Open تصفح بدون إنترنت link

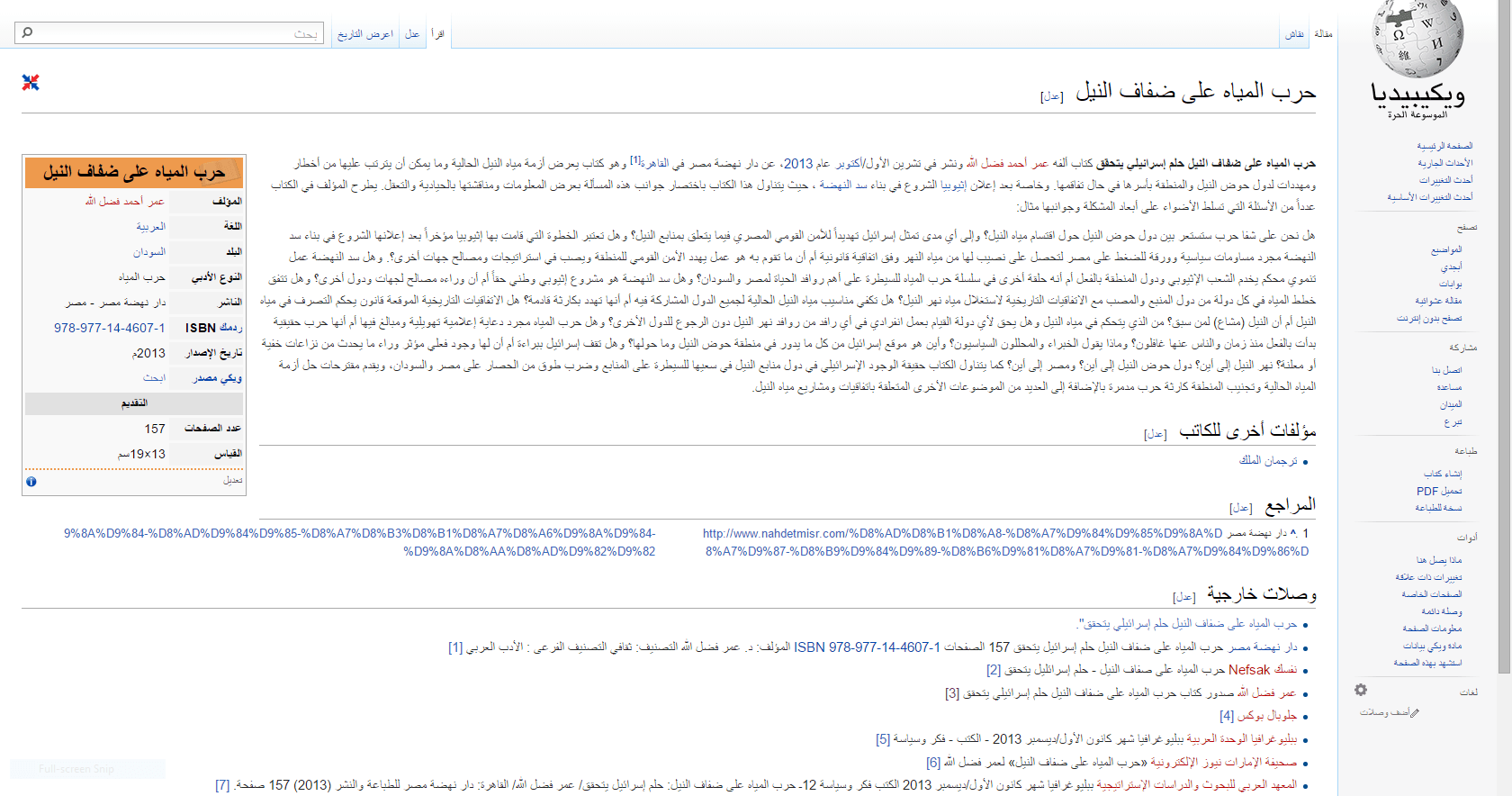point(1429,318)
